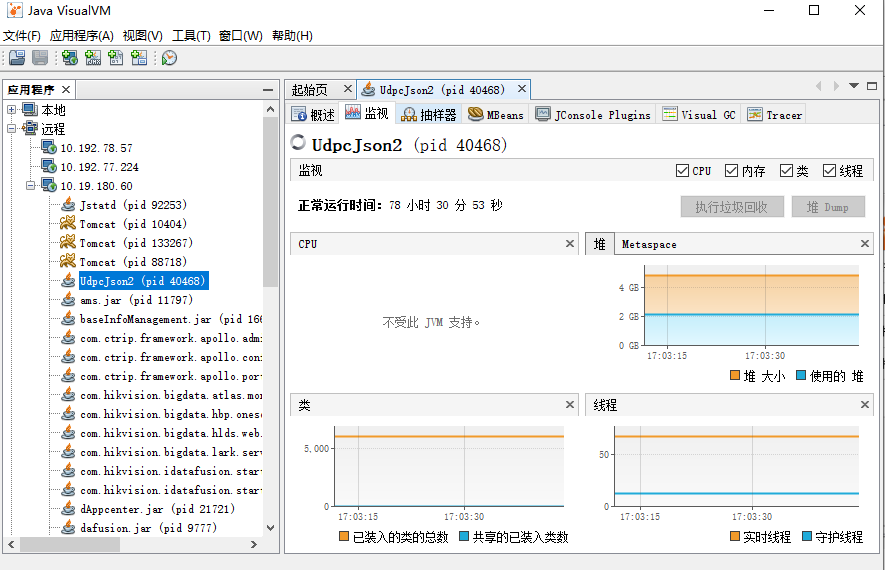Click the 远程 network icon
This screenshot has height=570, width=885.
coord(30,129)
